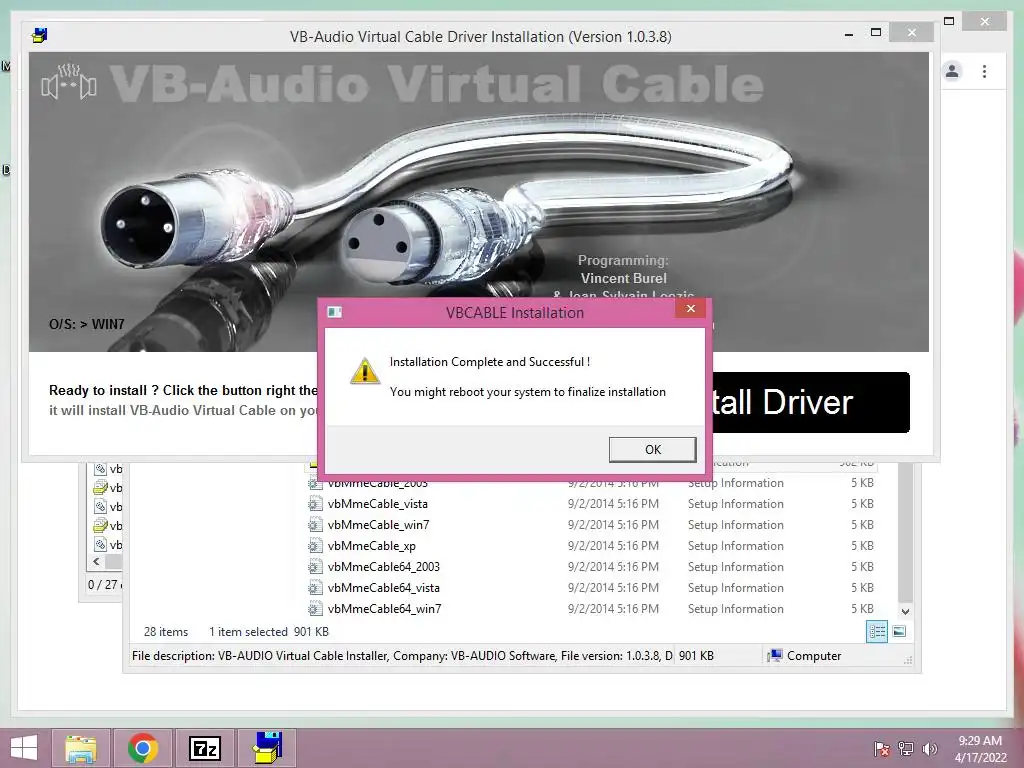The height and width of the screenshot is (768, 1024).
Task: Click the vbMmeCable64_2003 file icon
Action: point(315,566)
